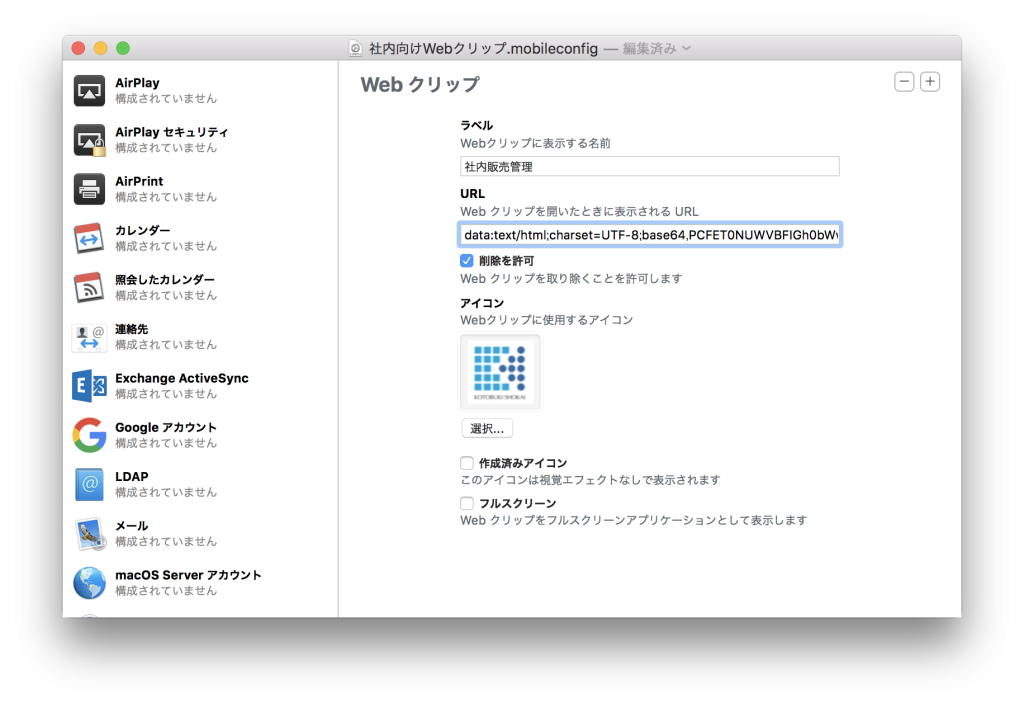This screenshot has width=1024, height=707.
Task: Select カレンダー label in sidebar
Action: (142, 230)
